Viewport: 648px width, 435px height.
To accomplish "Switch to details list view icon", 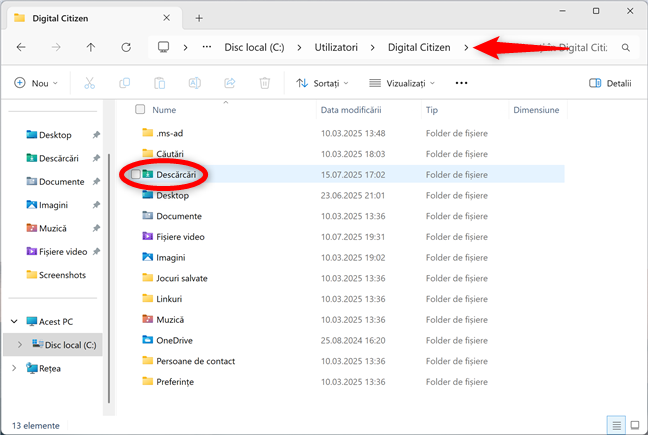I will (x=616, y=424).
